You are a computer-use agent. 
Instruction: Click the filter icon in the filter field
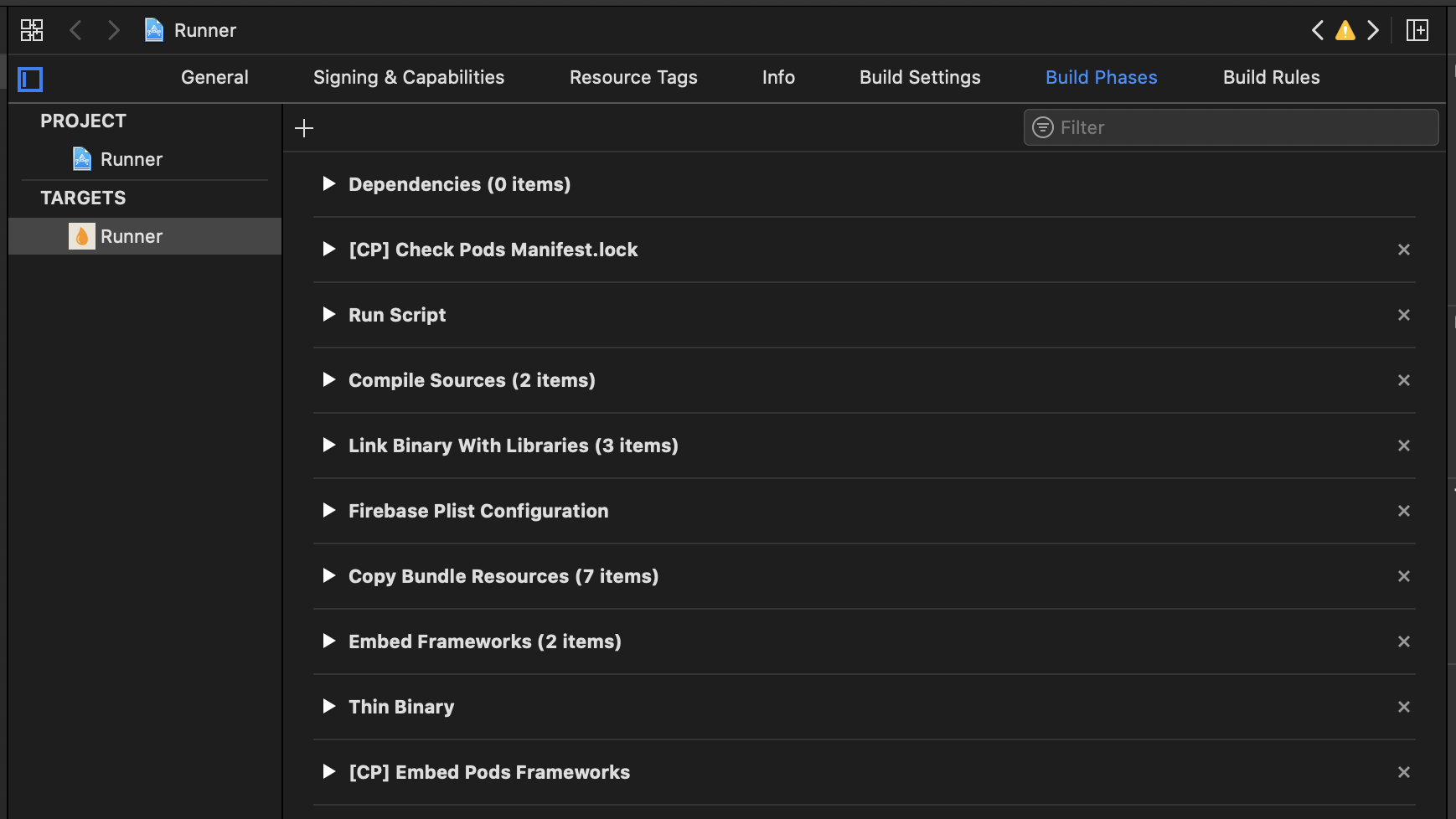pyautogui.click(x=1042, y=127)
